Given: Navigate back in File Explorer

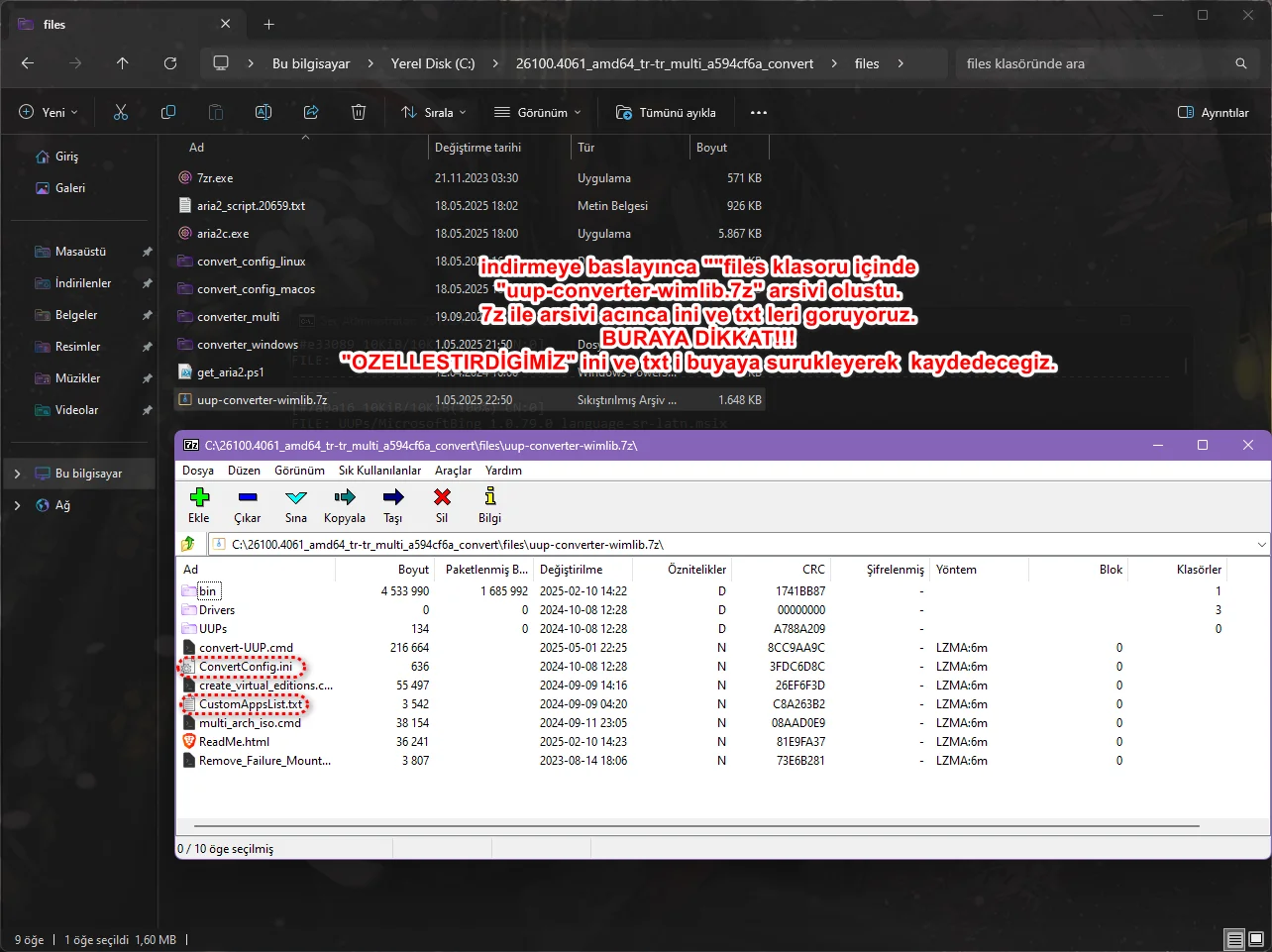Looking at the screenshot, I should tap(28, 63).
